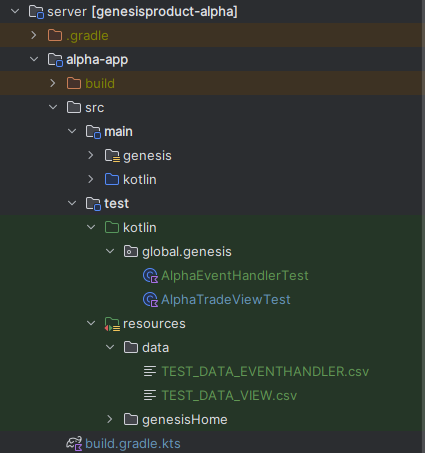
Task: Click the genesis resources folder icon under main
Action: click(x=112, y=156)
